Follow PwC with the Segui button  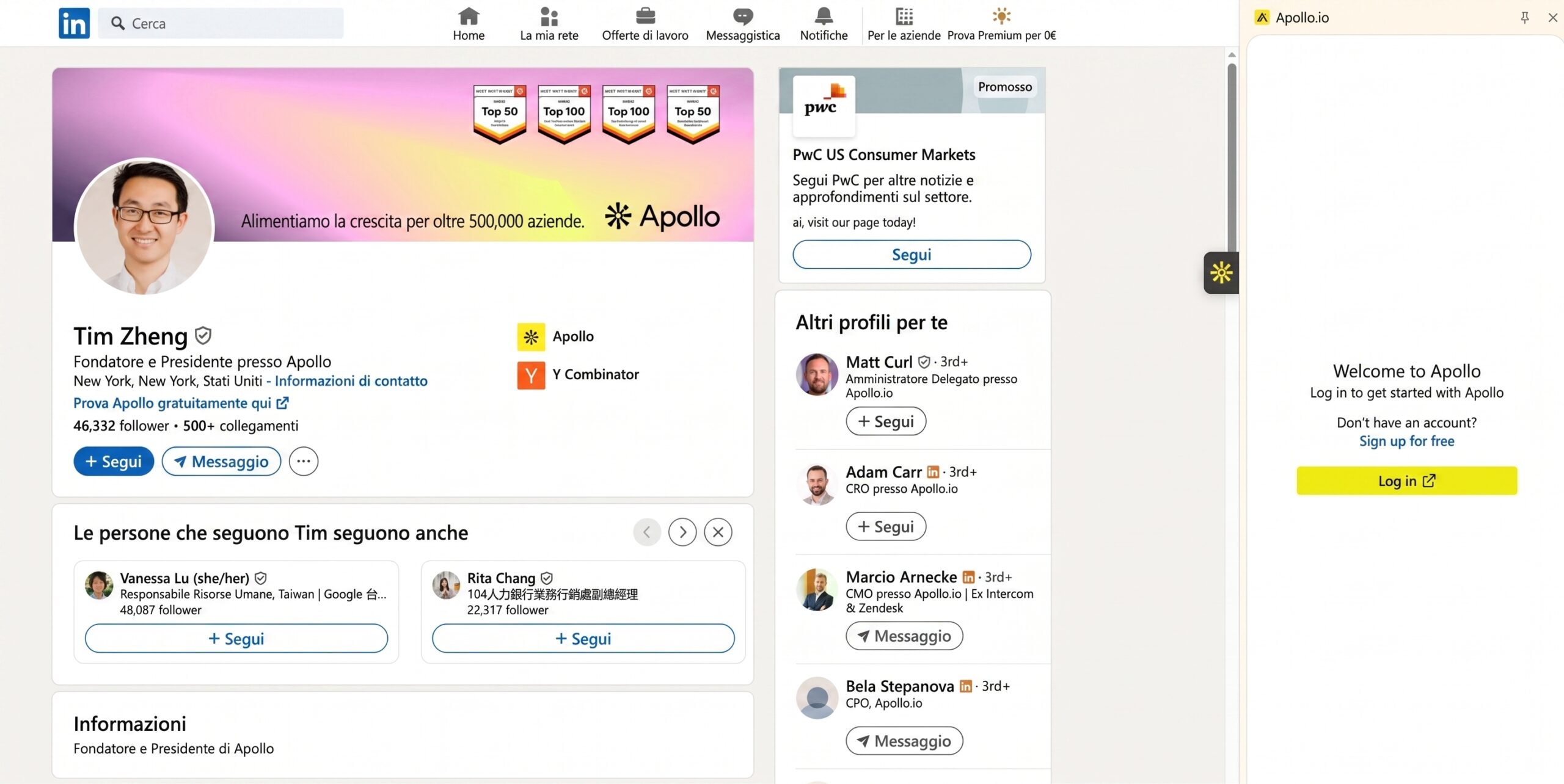click(x=912, y=255)
